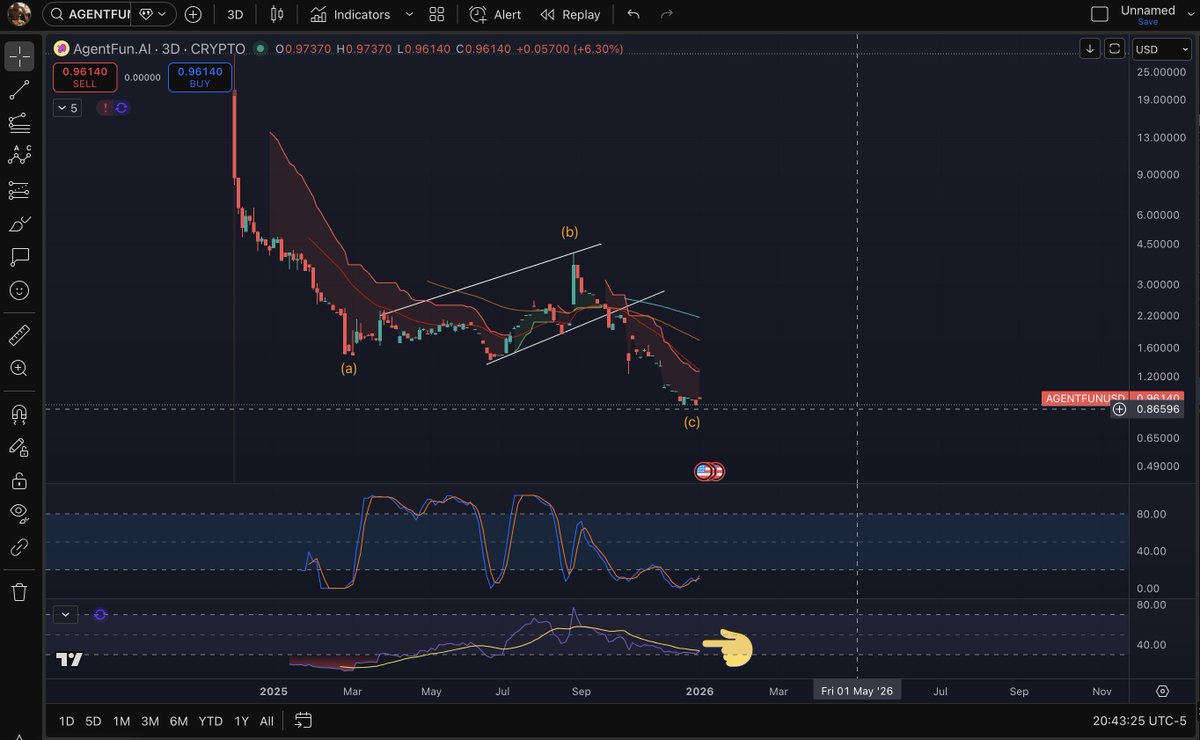
Task: Open chart settings gear near time axis
Action: (x=1162, y=691)
